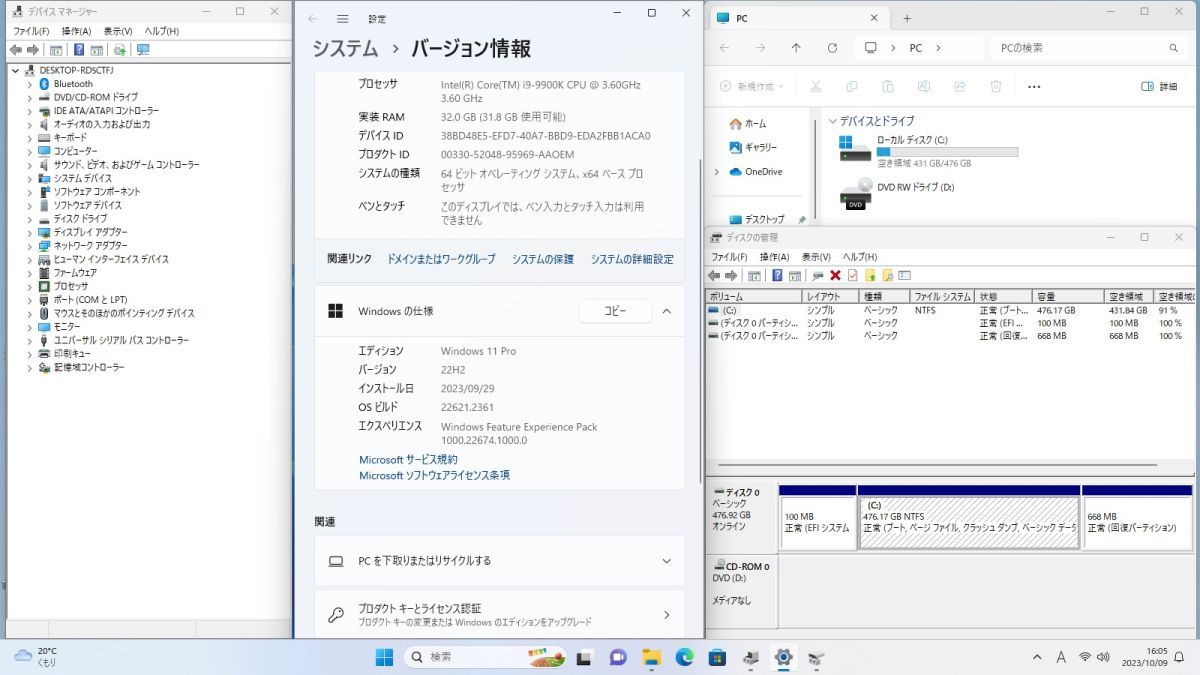Open Windows Start button on taskbar
Image resolution: width=1200 pixels, height=675 pixels.
pyautogui.click(x=384, y=657)
